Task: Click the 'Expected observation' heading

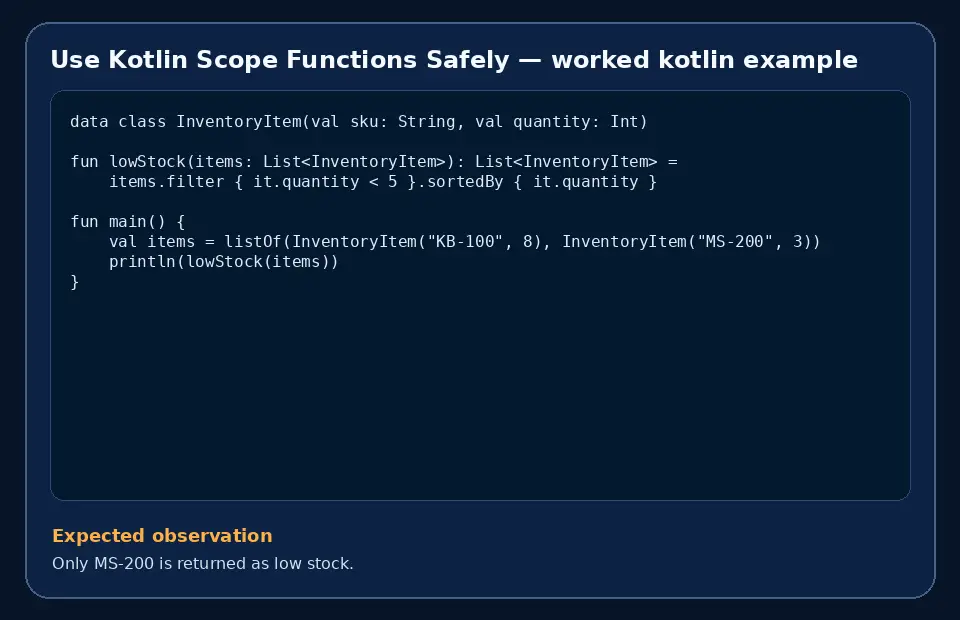Action: pos(162,536)
